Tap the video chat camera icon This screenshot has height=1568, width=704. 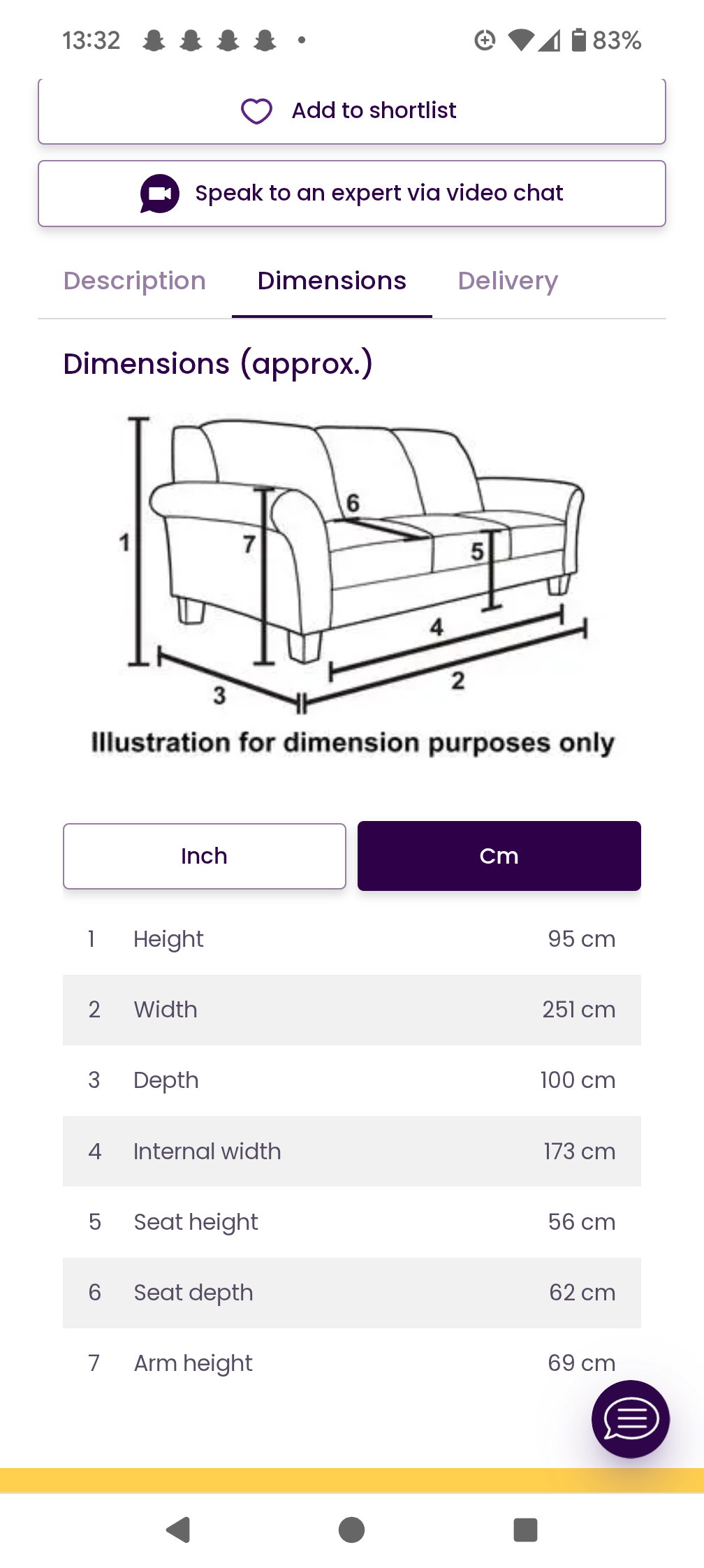(x=159, y=194)
